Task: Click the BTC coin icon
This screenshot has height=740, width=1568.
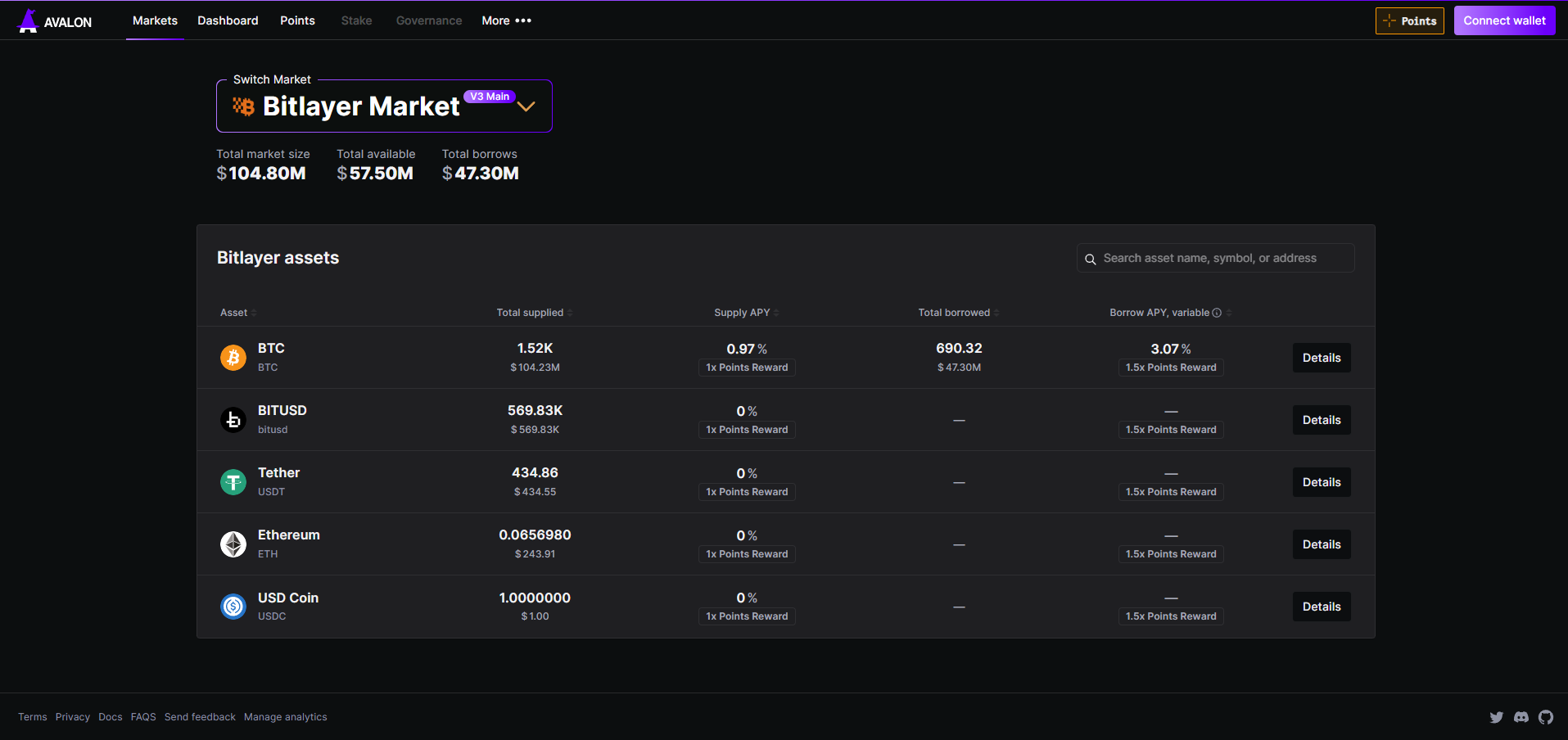Action: pyautogui.click(x=233, y=358)
